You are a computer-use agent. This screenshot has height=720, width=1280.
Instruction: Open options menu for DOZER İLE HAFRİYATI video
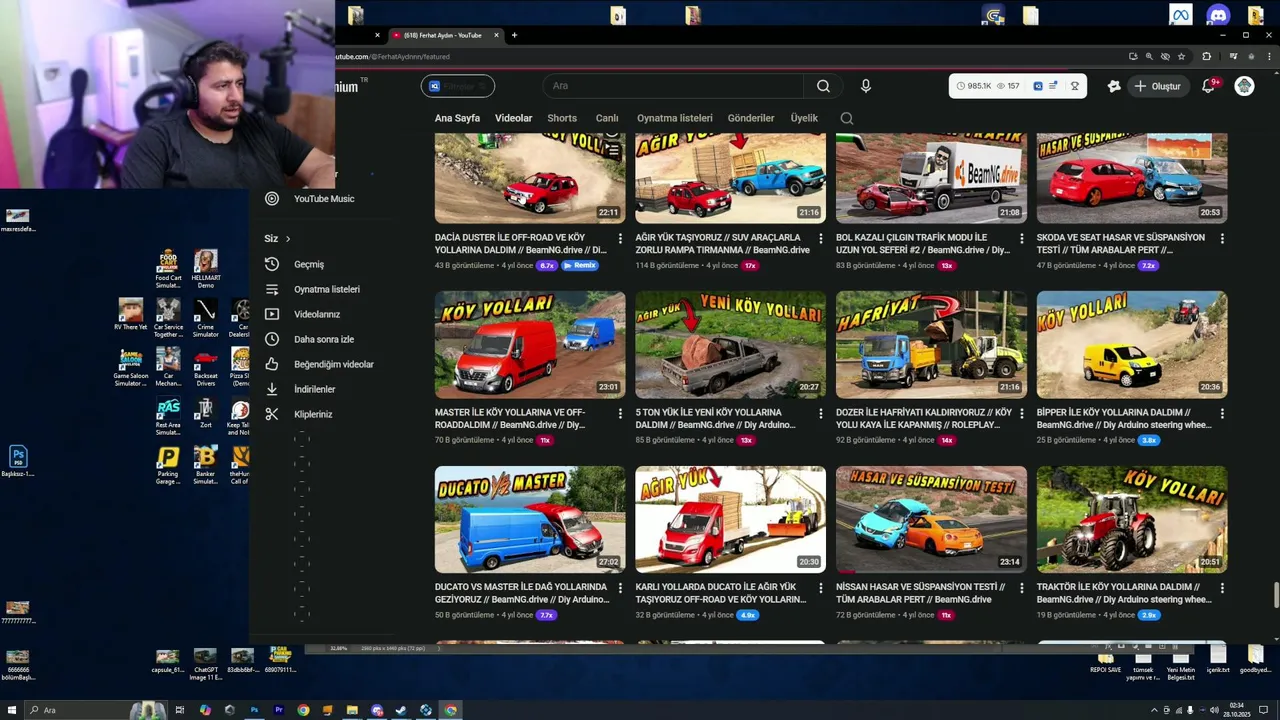1022,413
